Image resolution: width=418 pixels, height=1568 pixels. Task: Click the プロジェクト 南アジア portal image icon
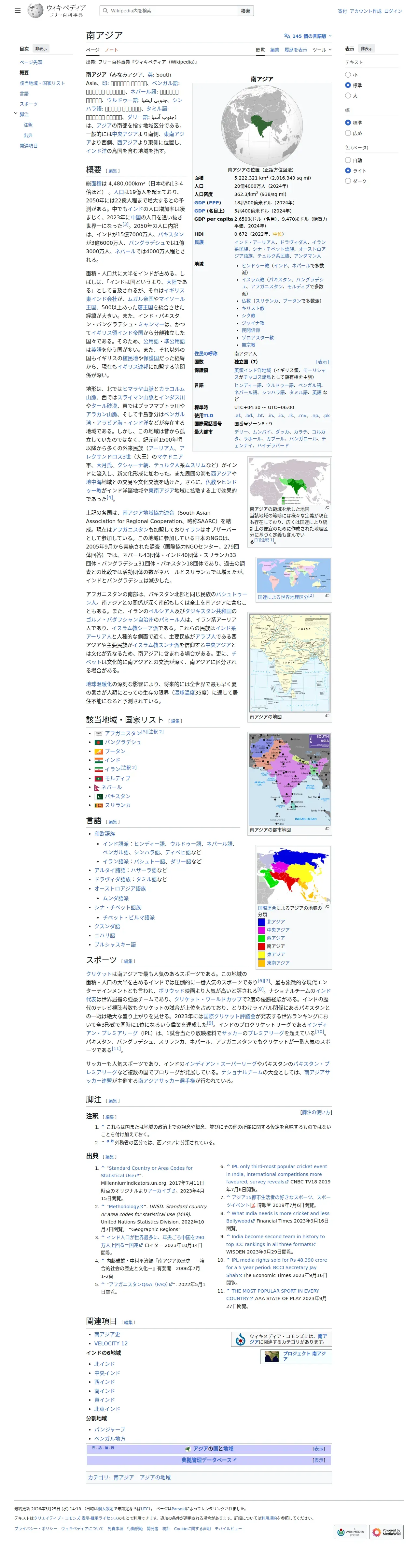[x=272, y=1356]
